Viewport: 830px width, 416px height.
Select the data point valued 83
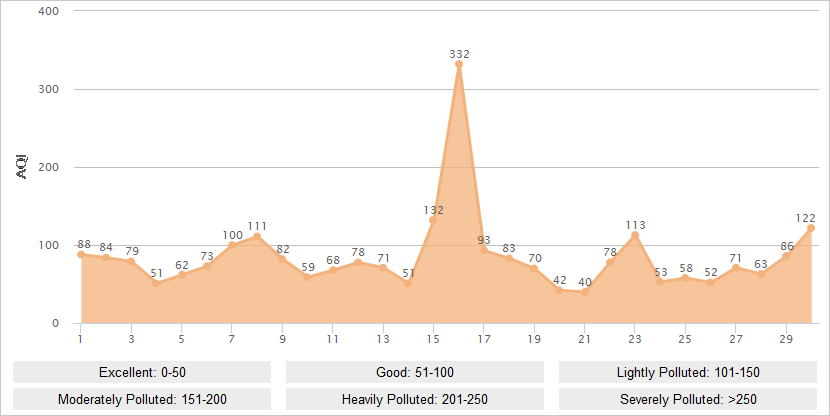pos(509,258)
